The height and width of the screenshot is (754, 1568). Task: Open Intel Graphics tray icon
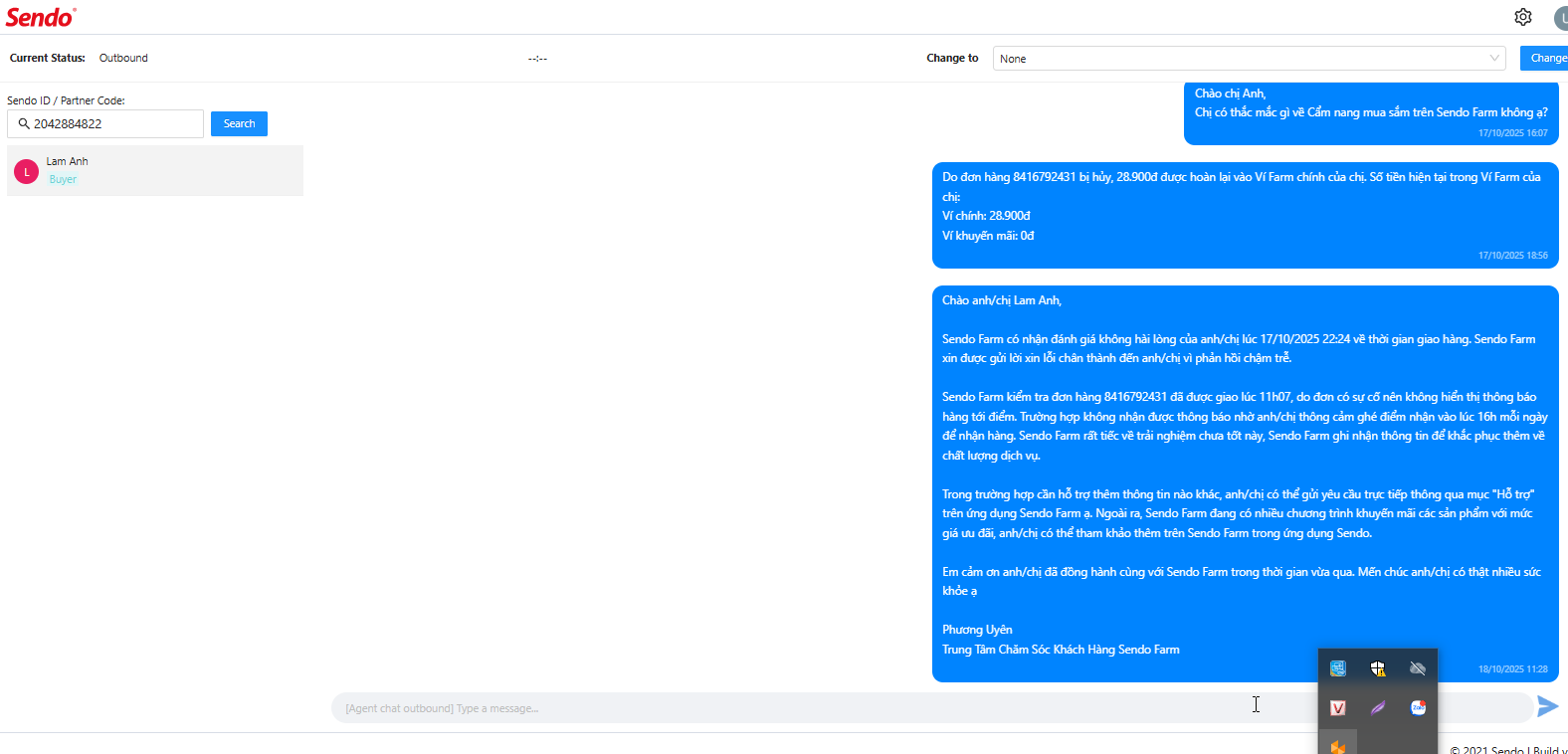coord(1338,668)
